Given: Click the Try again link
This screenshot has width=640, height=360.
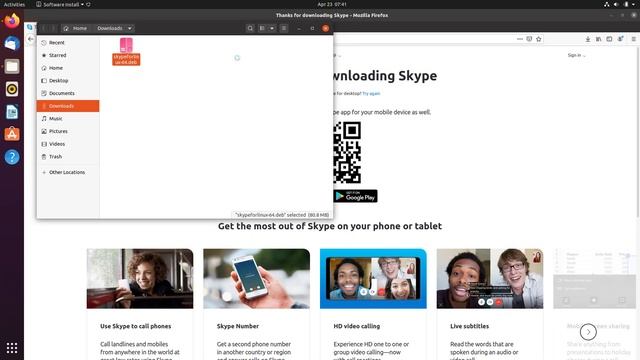Looking at the screenshot, I should (x=371, y=93).
